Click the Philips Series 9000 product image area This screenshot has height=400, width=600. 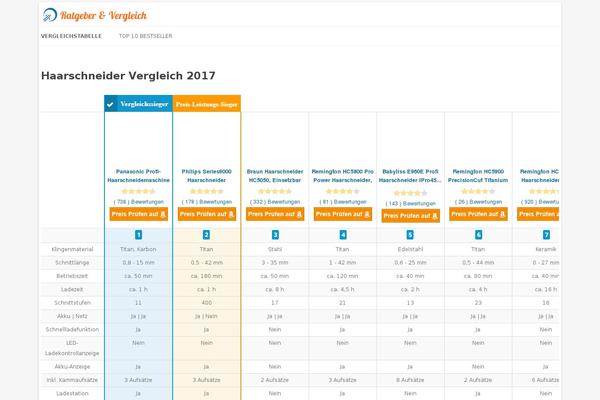click(207, 140)
